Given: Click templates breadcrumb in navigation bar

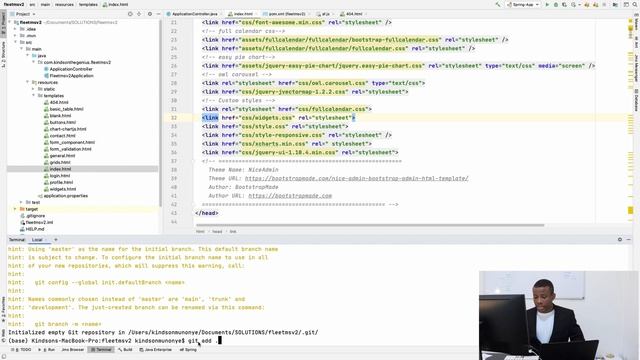Looking at the screenshot, I should [x=88, y=4].
